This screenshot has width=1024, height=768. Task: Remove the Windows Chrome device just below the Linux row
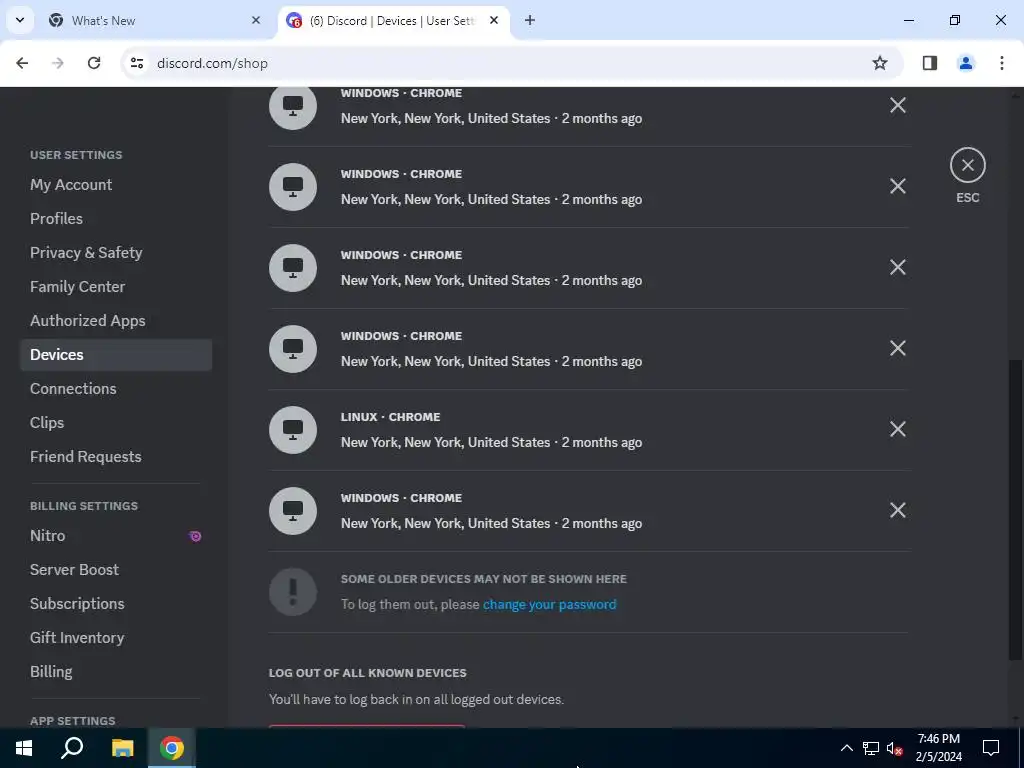click(897, 510)
